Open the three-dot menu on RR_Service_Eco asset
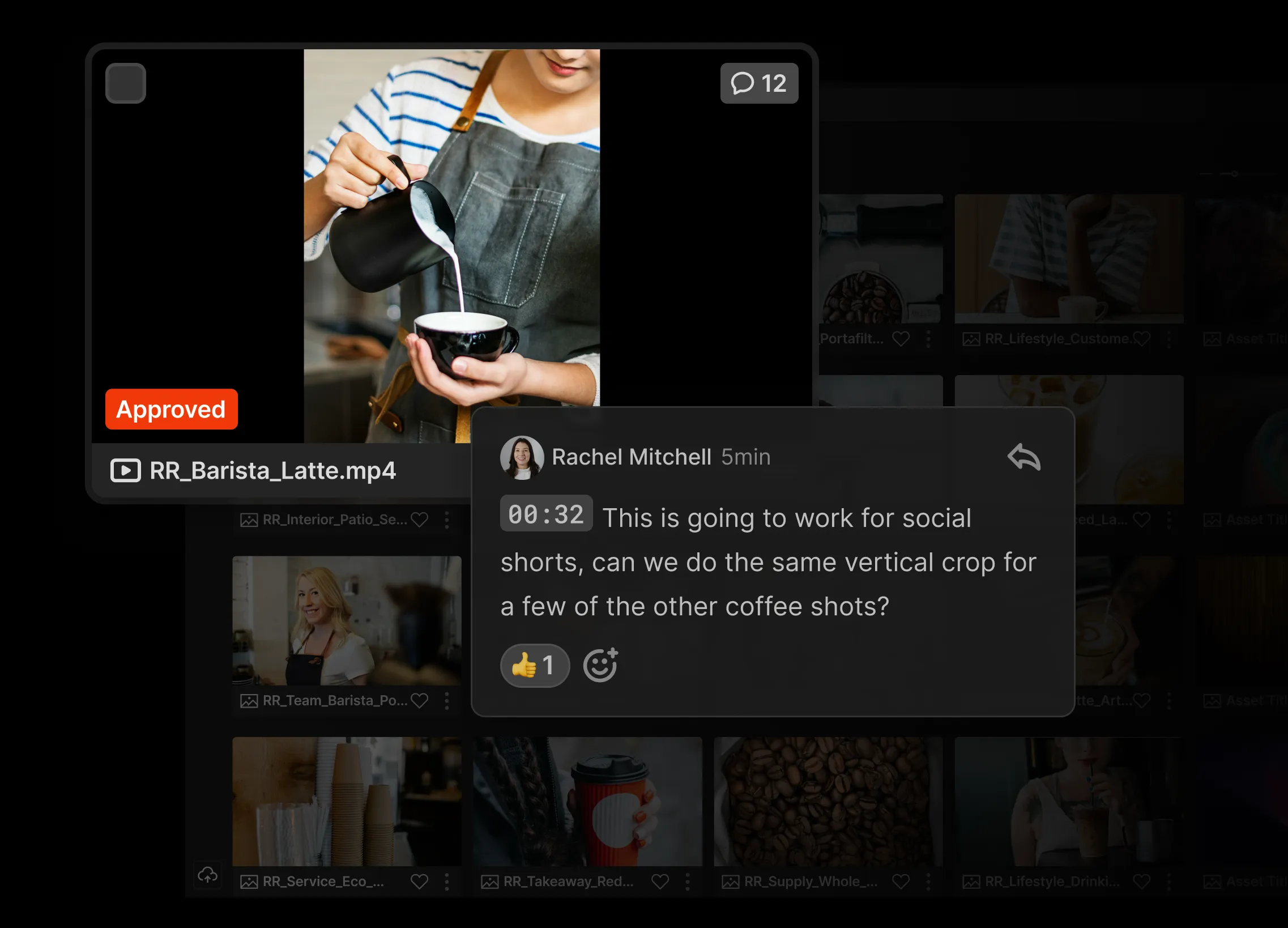Image resolution: width=1288 pixels, height=928 pixels. point(446,882)
